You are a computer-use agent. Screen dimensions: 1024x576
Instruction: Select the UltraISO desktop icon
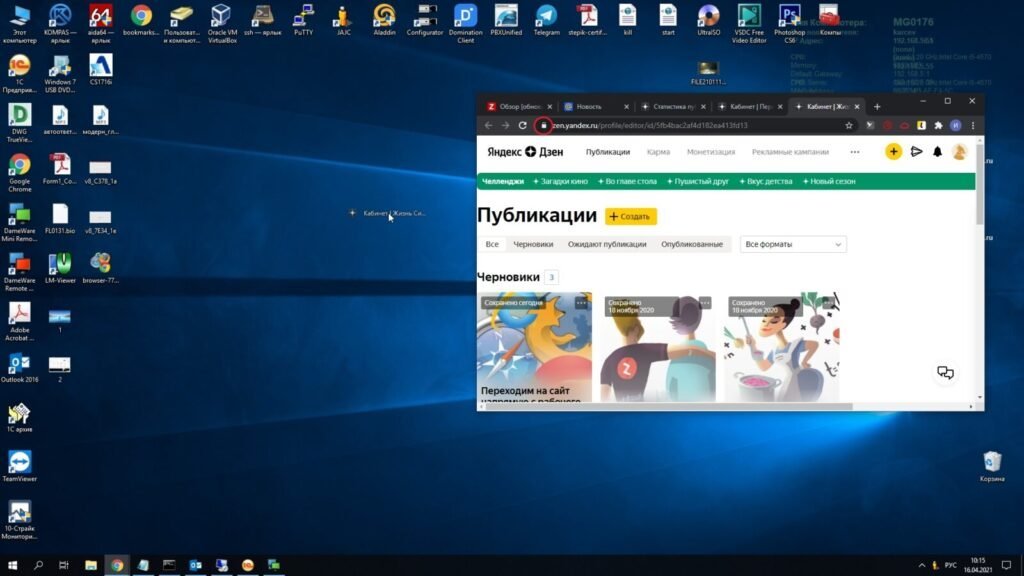709,20
